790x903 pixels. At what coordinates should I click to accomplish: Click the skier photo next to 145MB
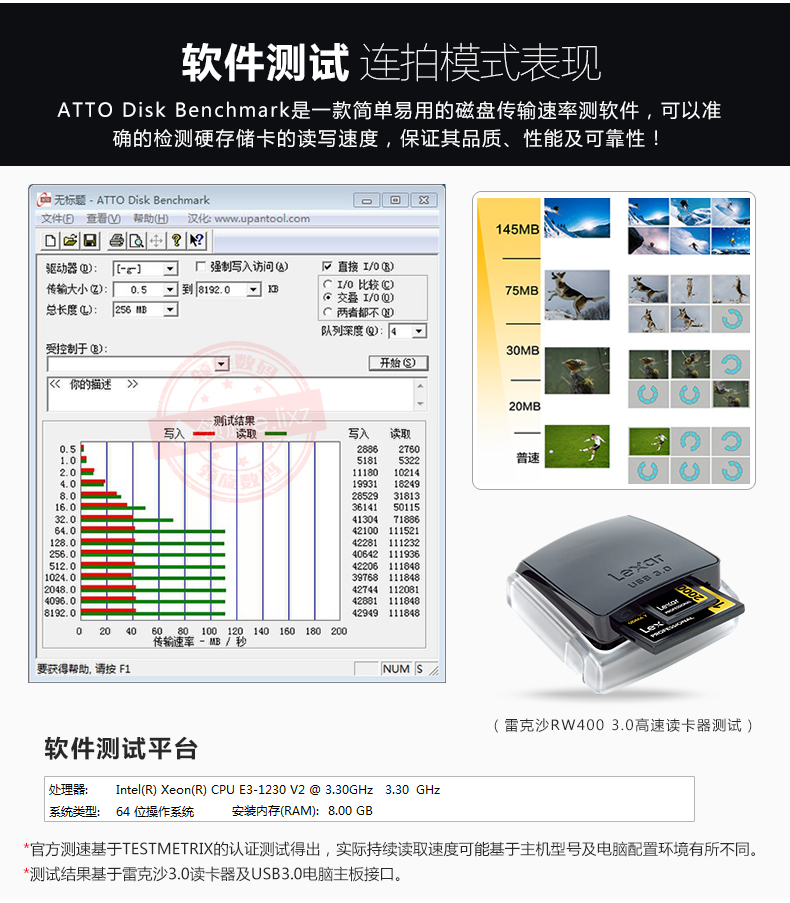(x=576, y=218)
